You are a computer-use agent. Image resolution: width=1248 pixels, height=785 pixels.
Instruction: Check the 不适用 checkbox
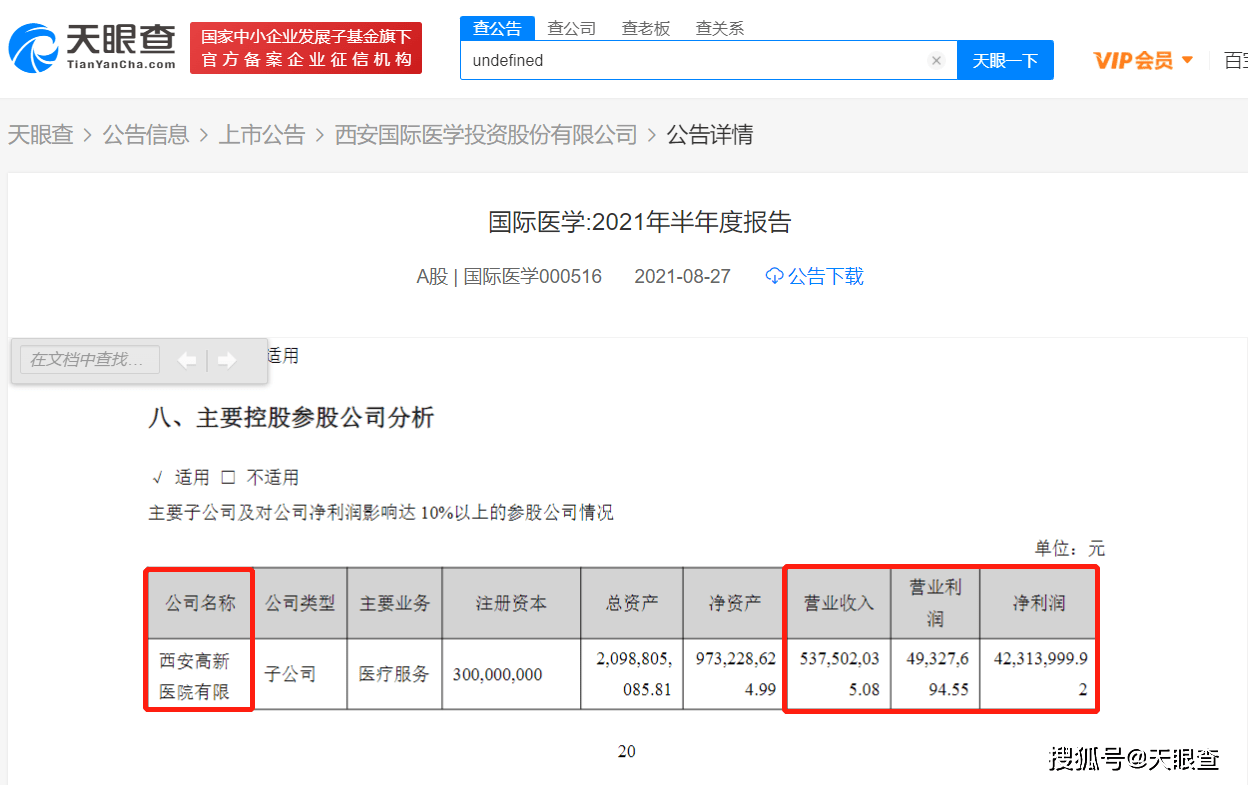point(227,477)
